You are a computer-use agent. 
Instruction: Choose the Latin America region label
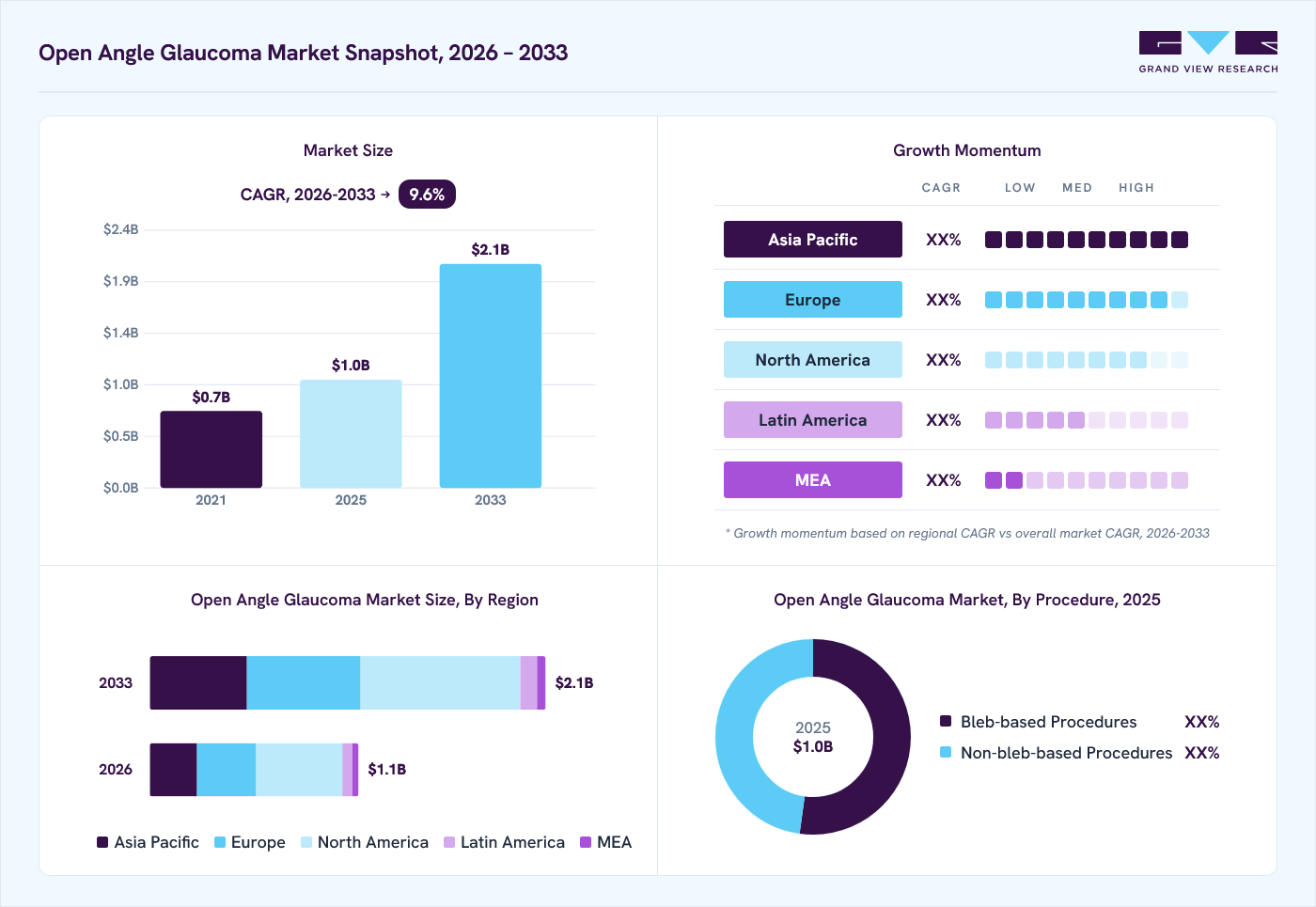pyautogui.click(x=813, y=420)
